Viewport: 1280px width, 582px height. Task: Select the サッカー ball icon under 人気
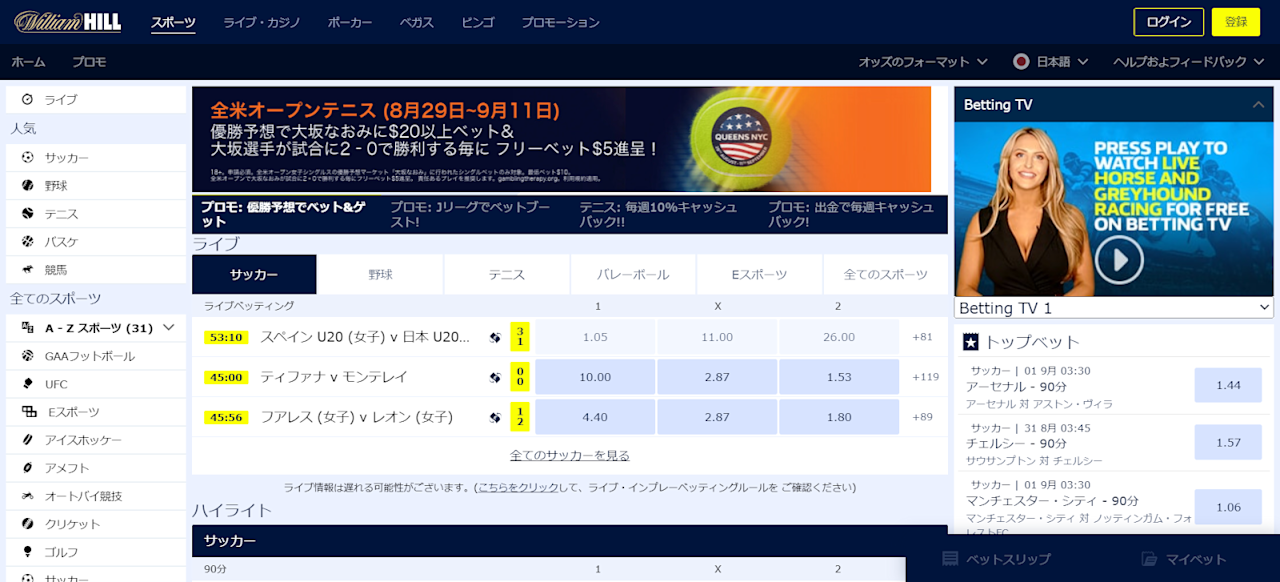click(x=27, y=158)
